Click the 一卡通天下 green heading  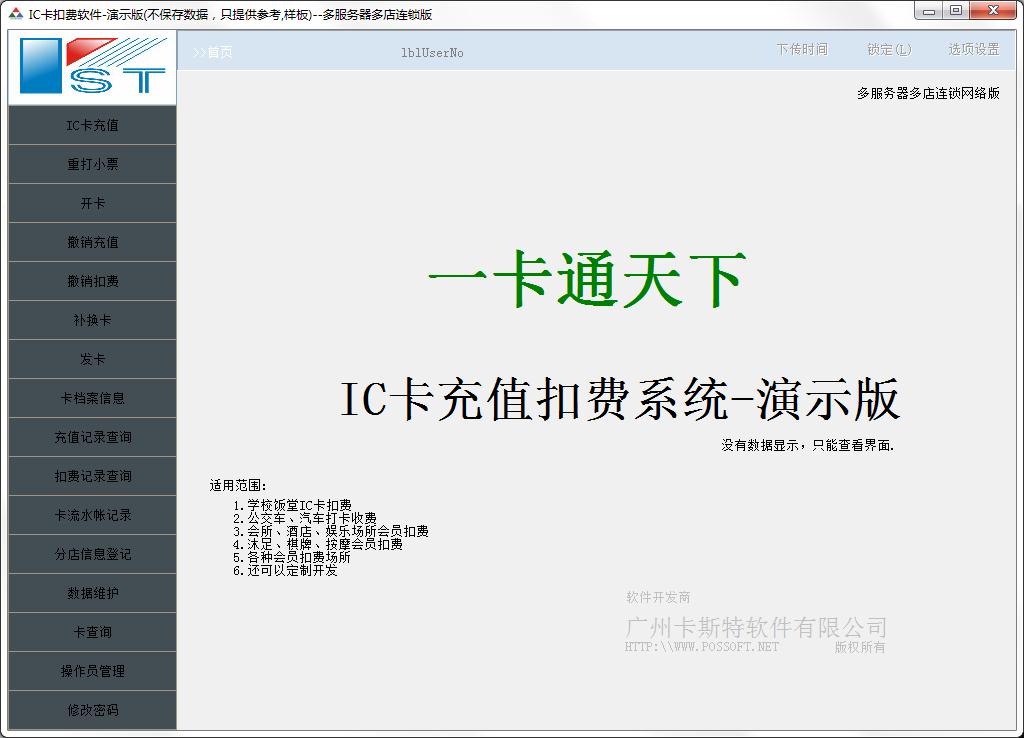(x=586, y=279)
